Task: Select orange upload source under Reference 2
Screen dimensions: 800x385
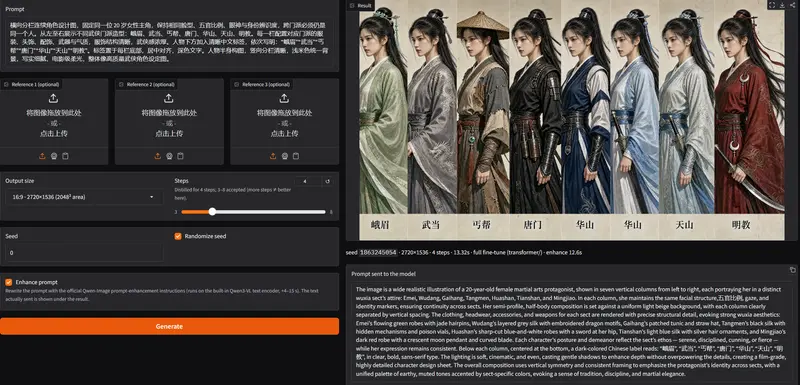Action: 158,156
